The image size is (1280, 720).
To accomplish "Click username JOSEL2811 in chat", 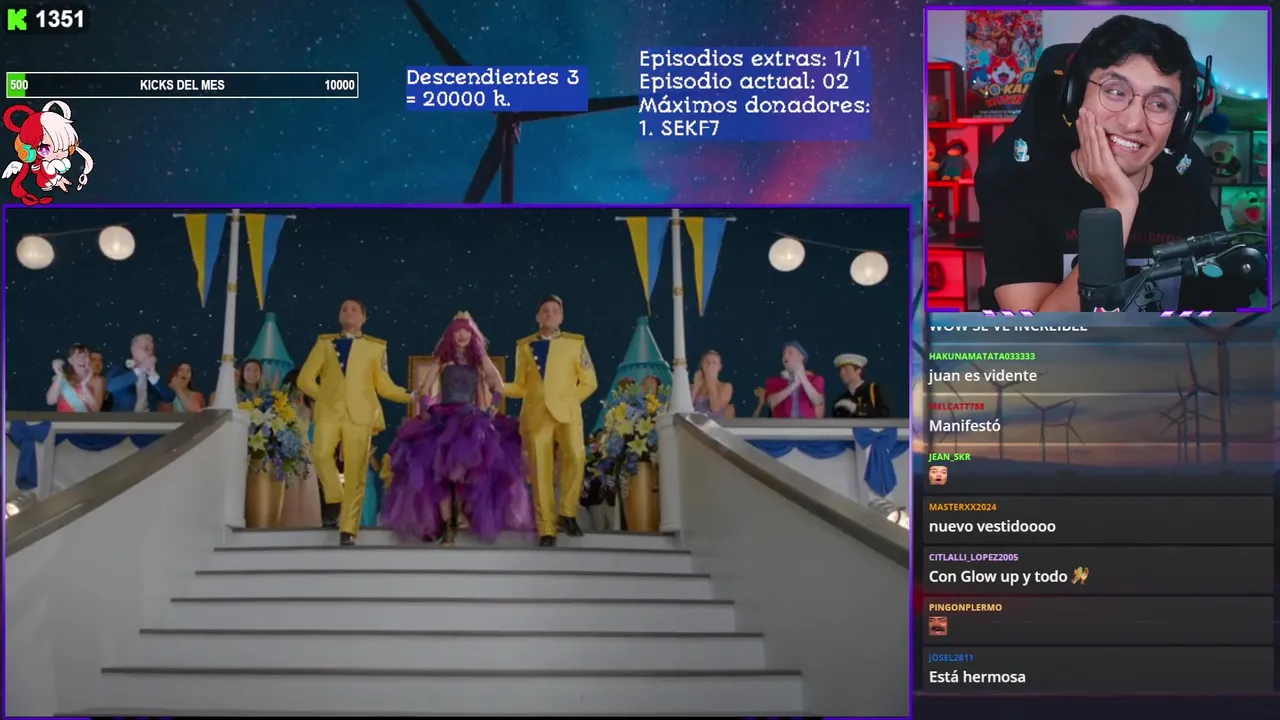I will (x=950, y=658).
